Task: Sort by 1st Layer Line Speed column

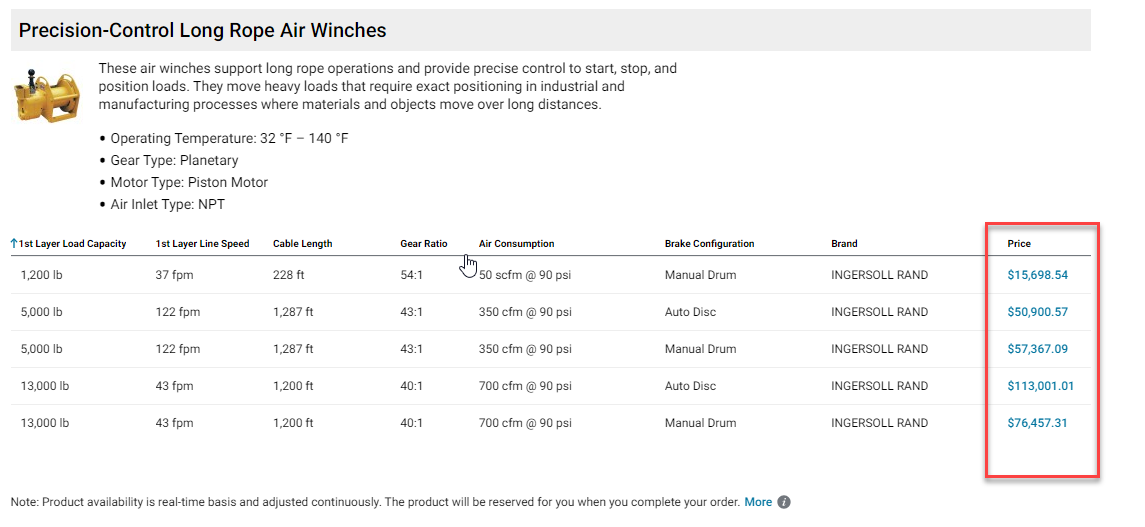Action: tap(202, 244)
